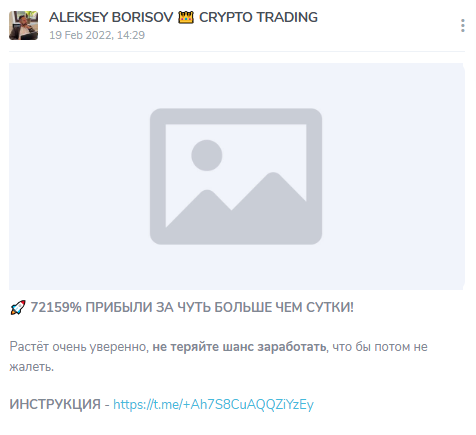Open ALEKSEY BORISOV channel name
Viewport: 476px width, 435px height.
(111, 17)
